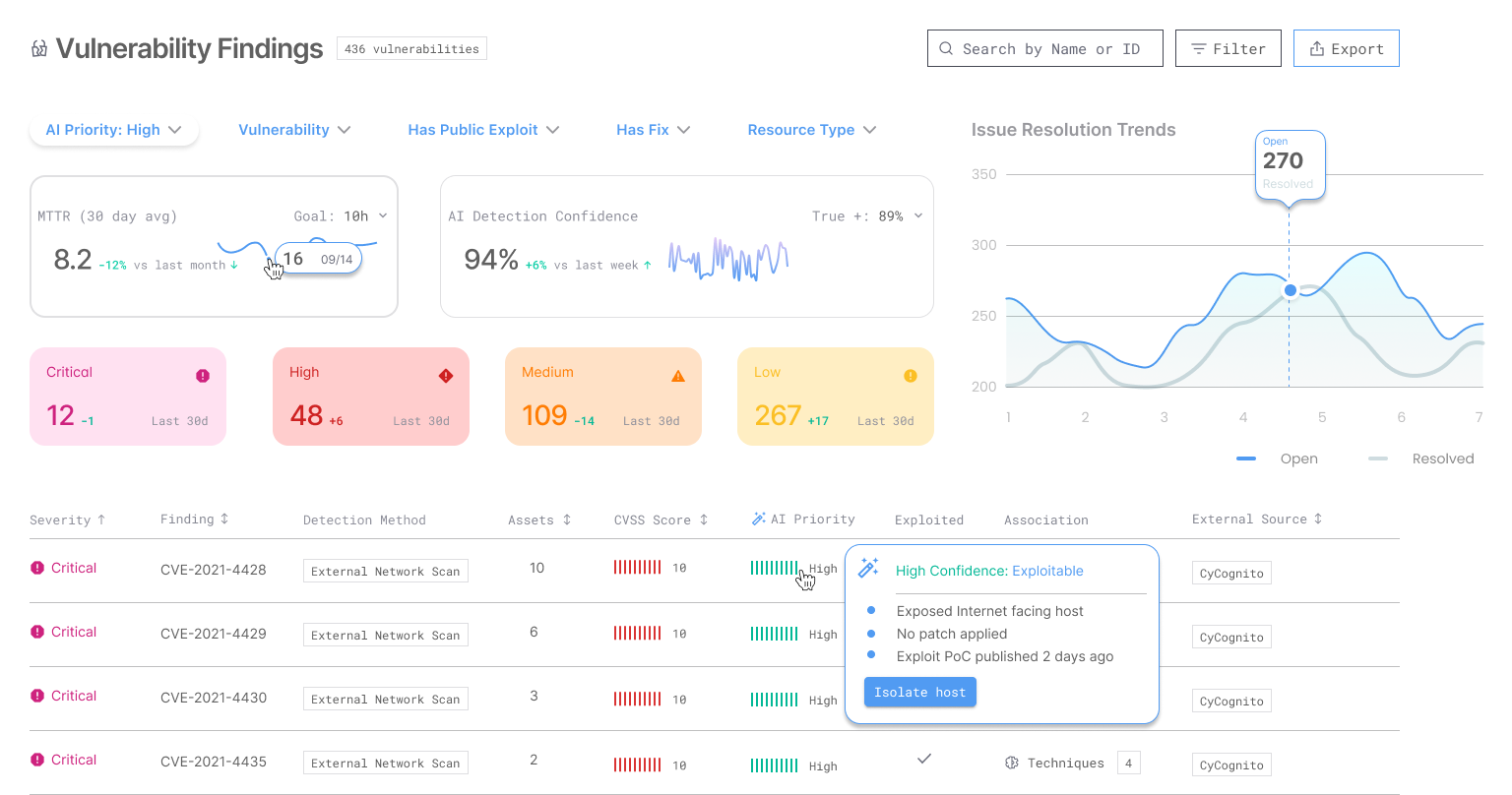Open the Has Public Exploit dropdown
The width and height of the screenshot is (1512, 795).
coord(483,130)
